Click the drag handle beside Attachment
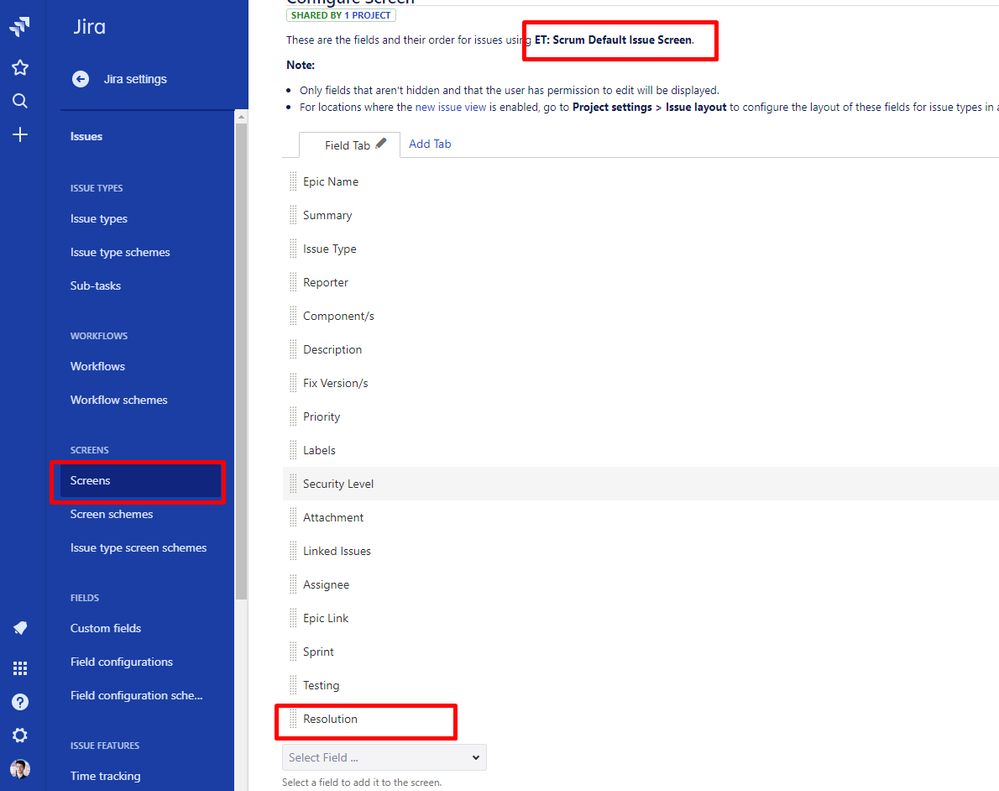999x791 pixels. [293, 517]
